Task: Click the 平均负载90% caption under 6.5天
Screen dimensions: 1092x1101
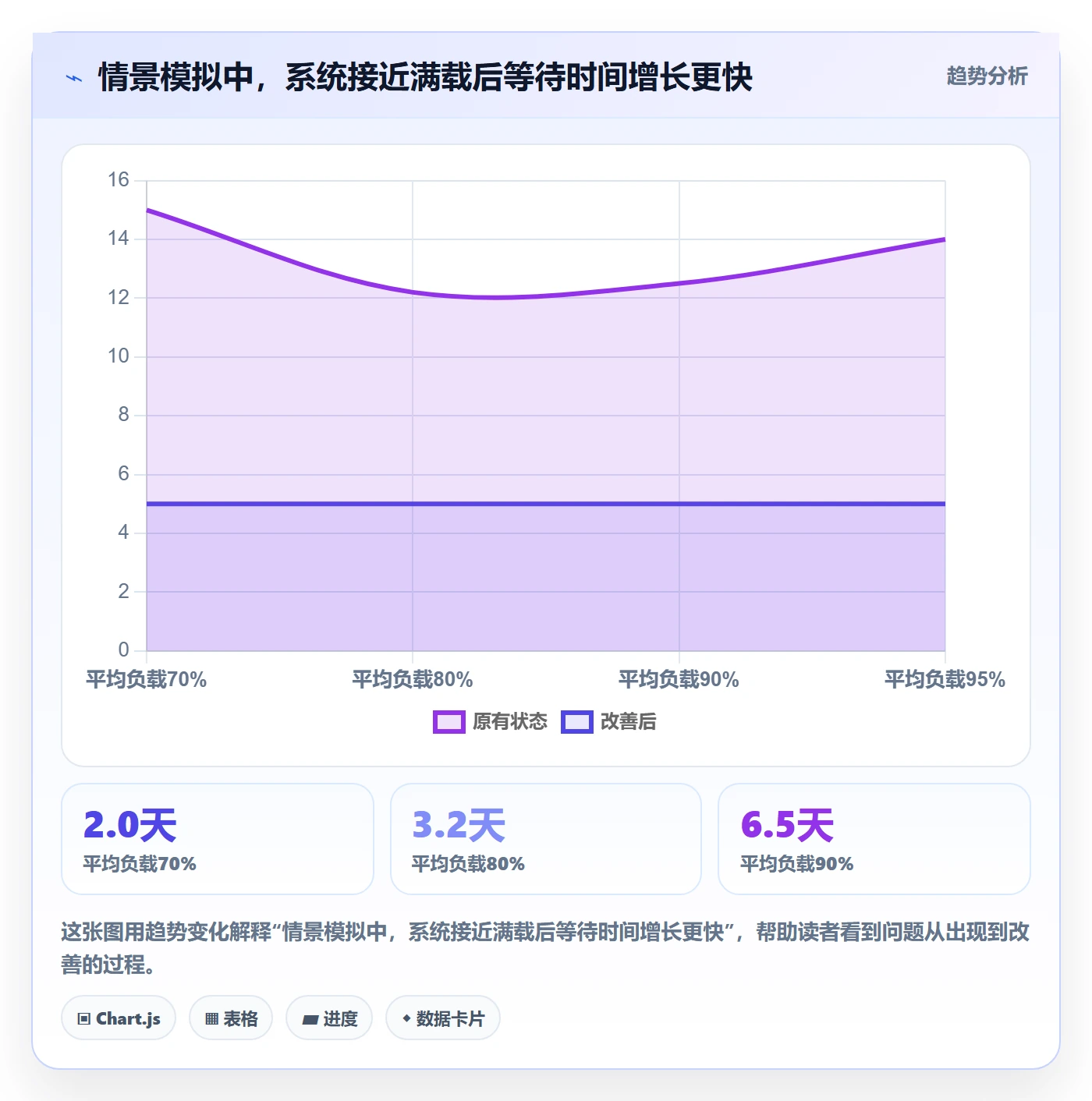Action: 796,864
